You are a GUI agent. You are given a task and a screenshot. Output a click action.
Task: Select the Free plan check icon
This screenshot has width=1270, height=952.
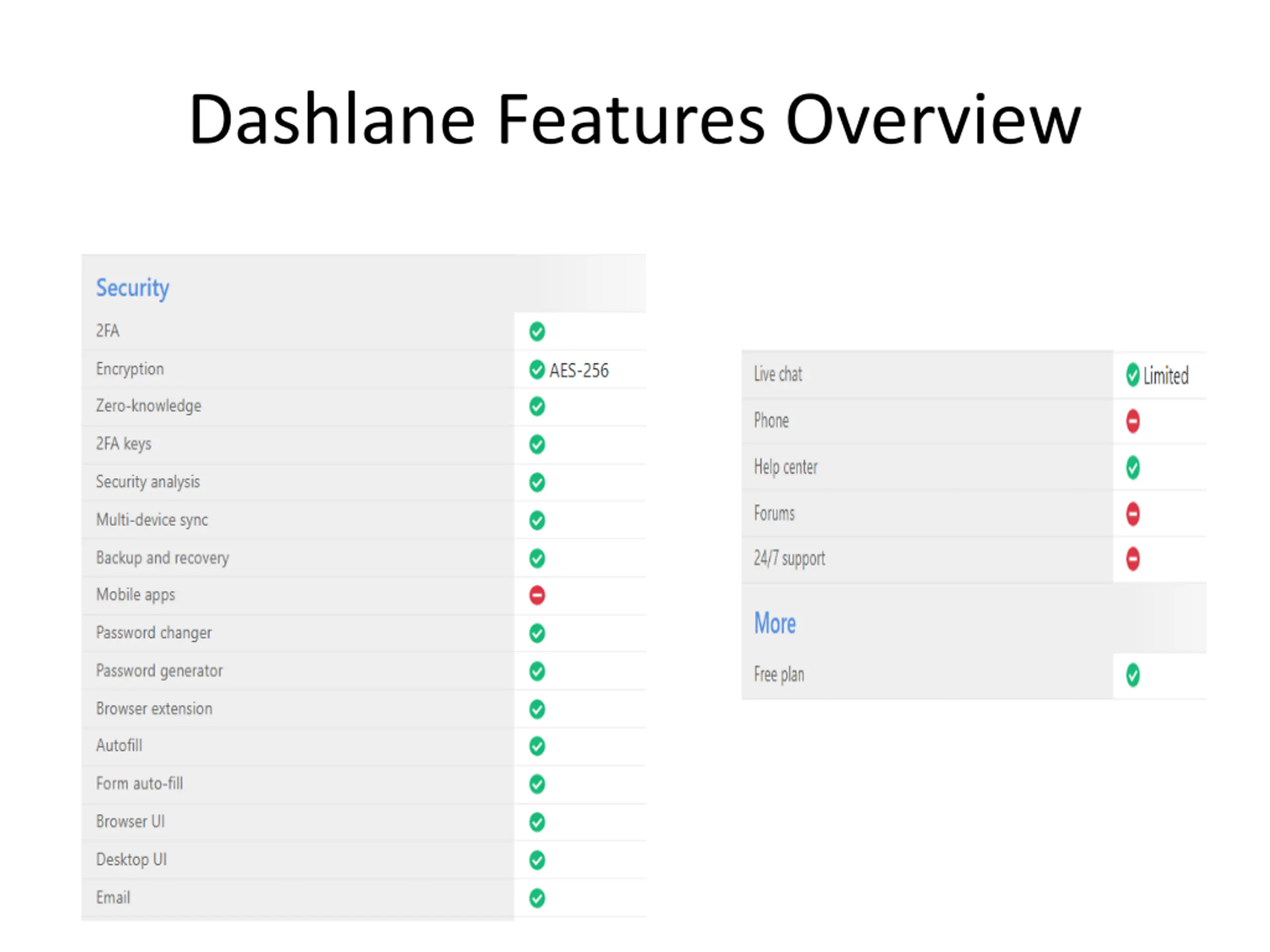[x=1133, y=675]
